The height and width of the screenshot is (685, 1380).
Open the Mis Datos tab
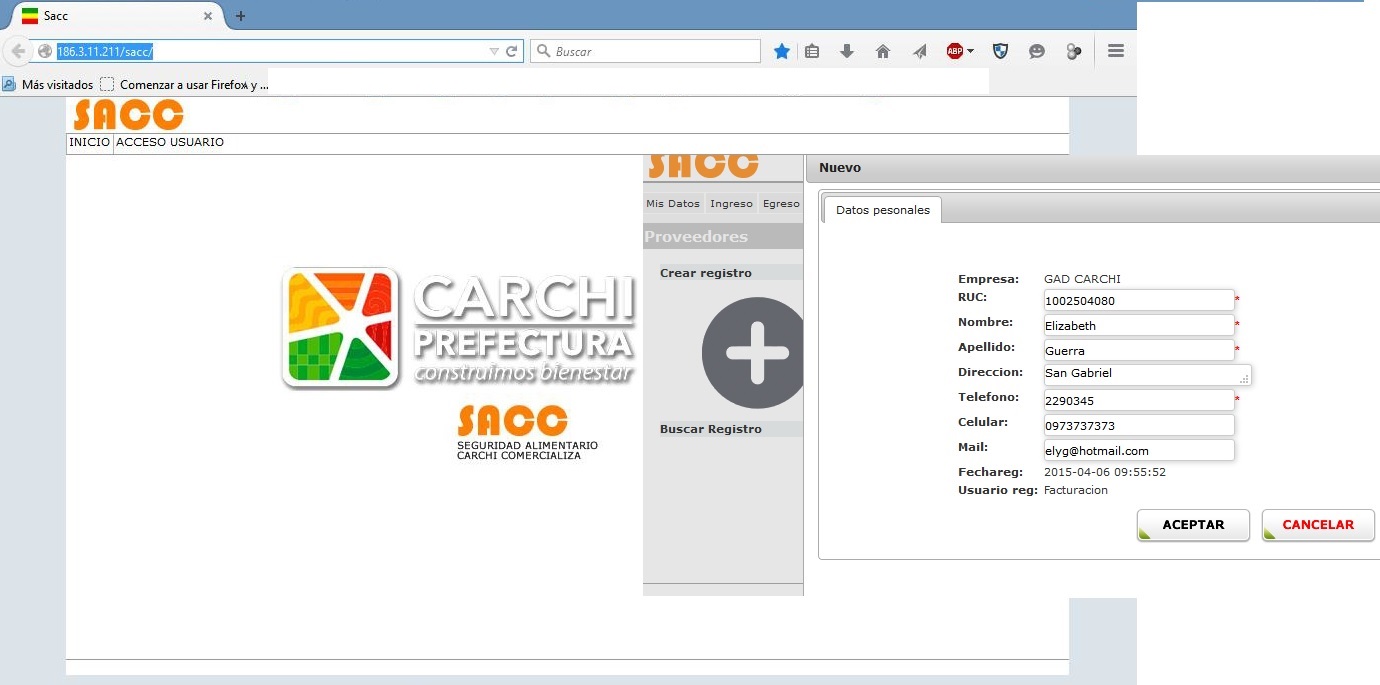[673, 203]
